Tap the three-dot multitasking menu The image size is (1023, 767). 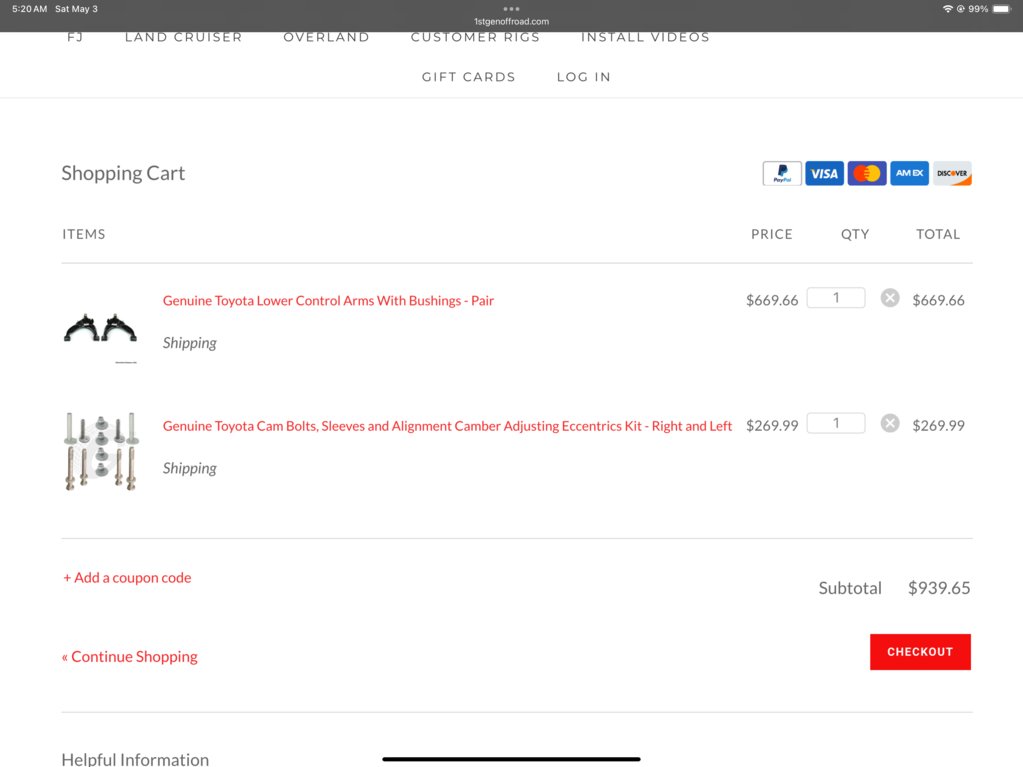tap(512, 8)
